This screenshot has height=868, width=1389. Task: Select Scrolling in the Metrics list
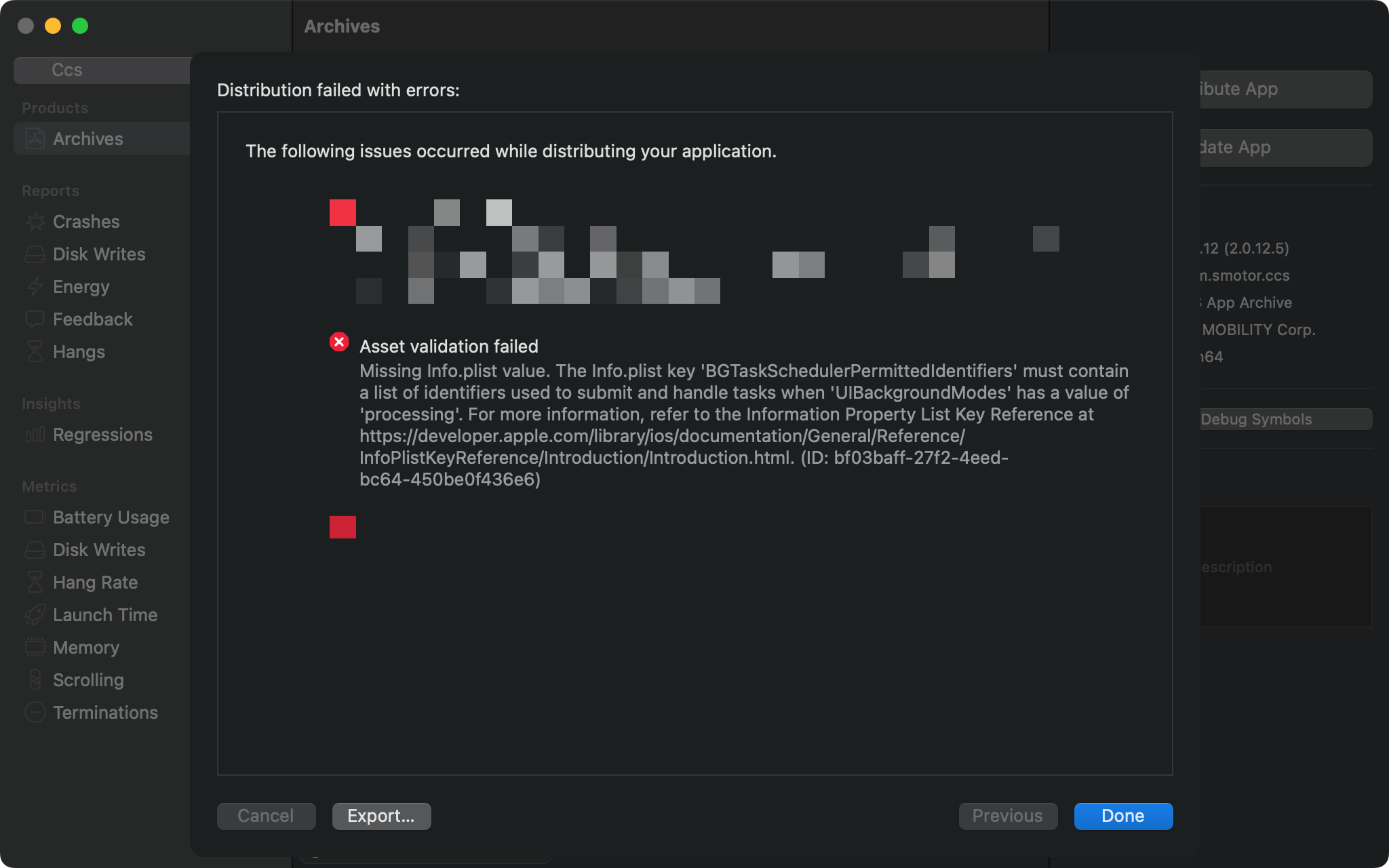click(x=88, y=680)
